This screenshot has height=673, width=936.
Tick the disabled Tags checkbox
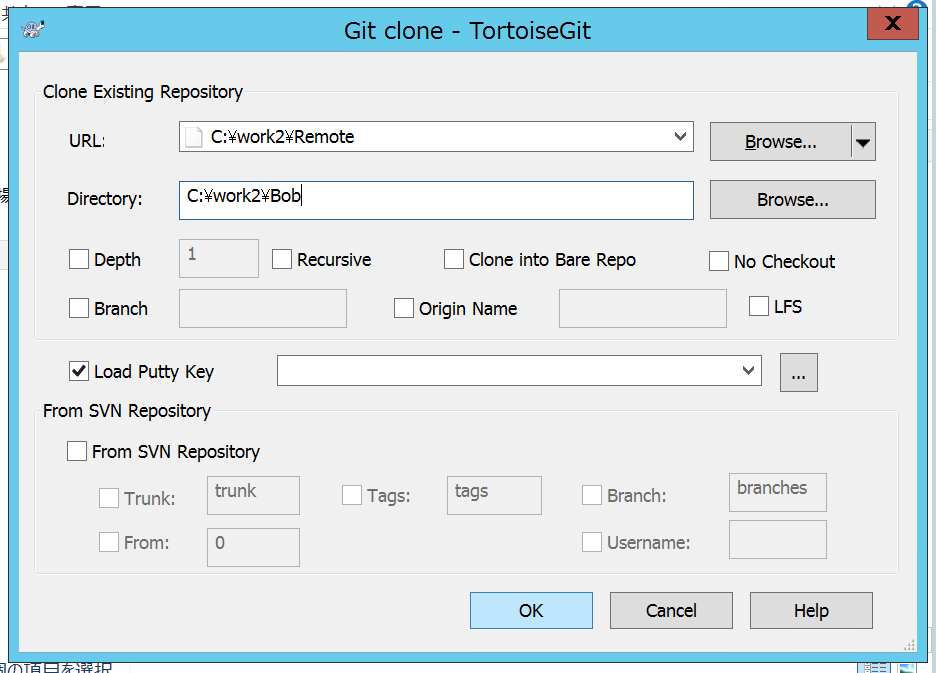352,494
